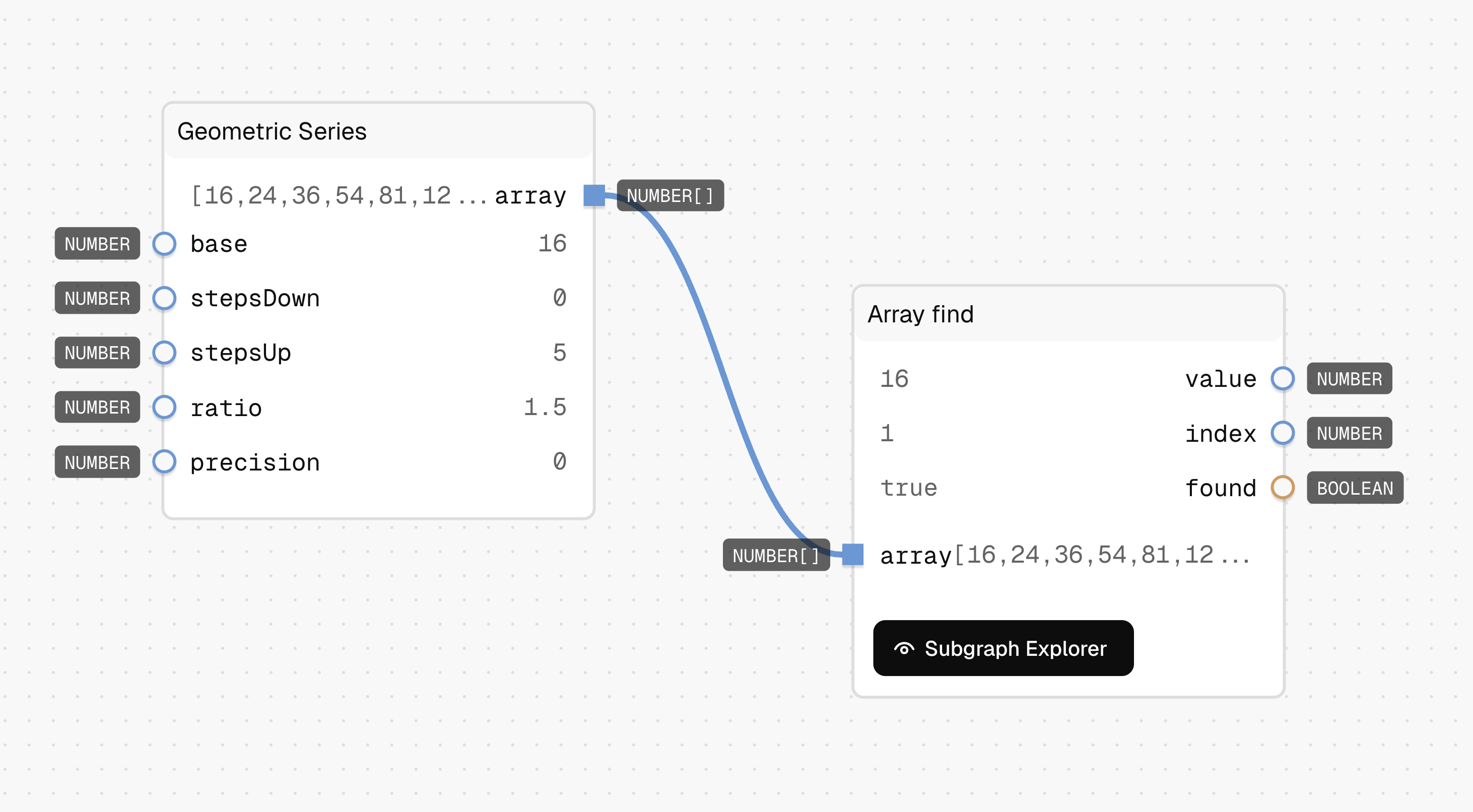1473x812 pixels.
Task: Click the NUMBER[] badge near array output
Action: click(x=670, y=195)
